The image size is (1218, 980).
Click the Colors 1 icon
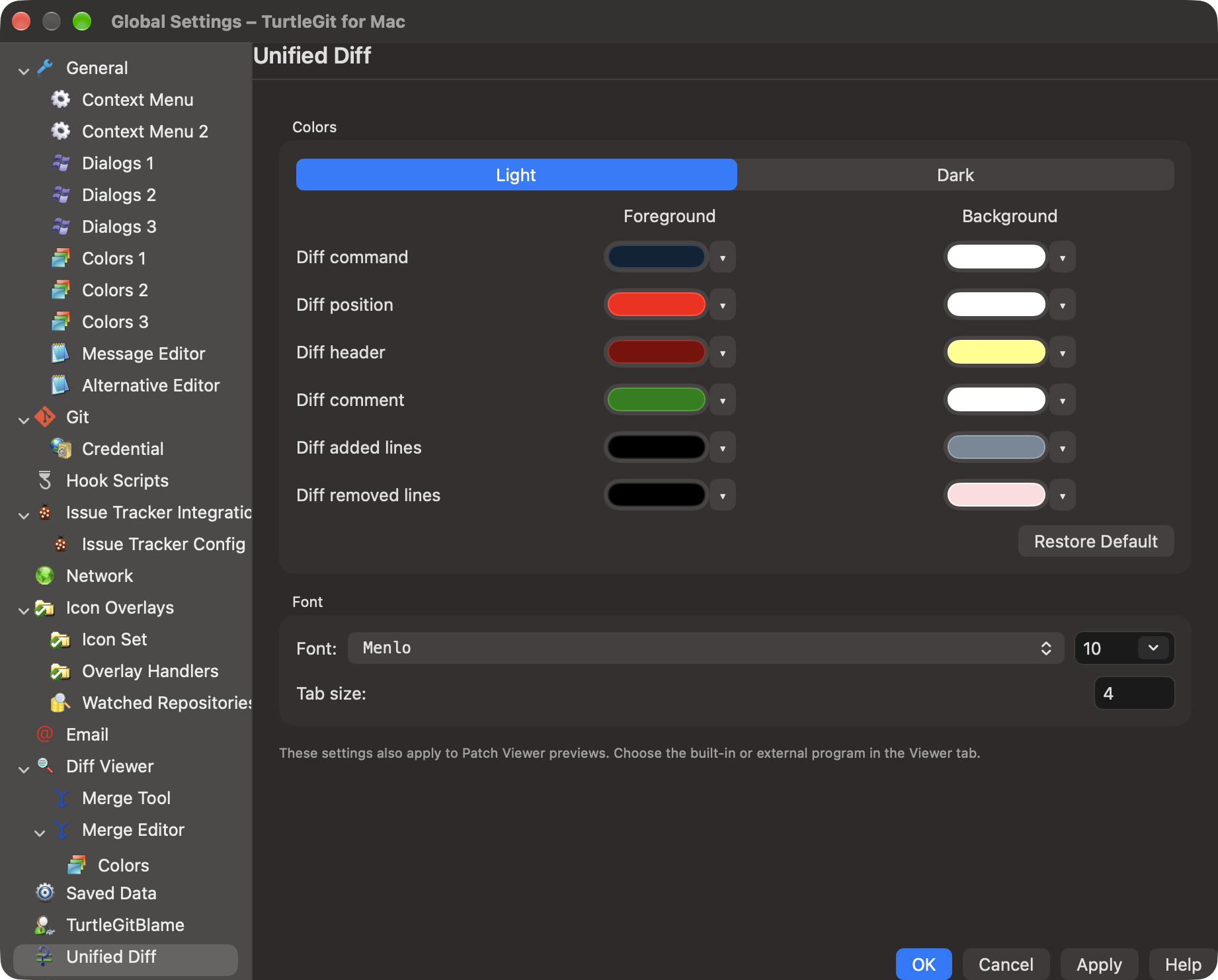click(61, 258)
